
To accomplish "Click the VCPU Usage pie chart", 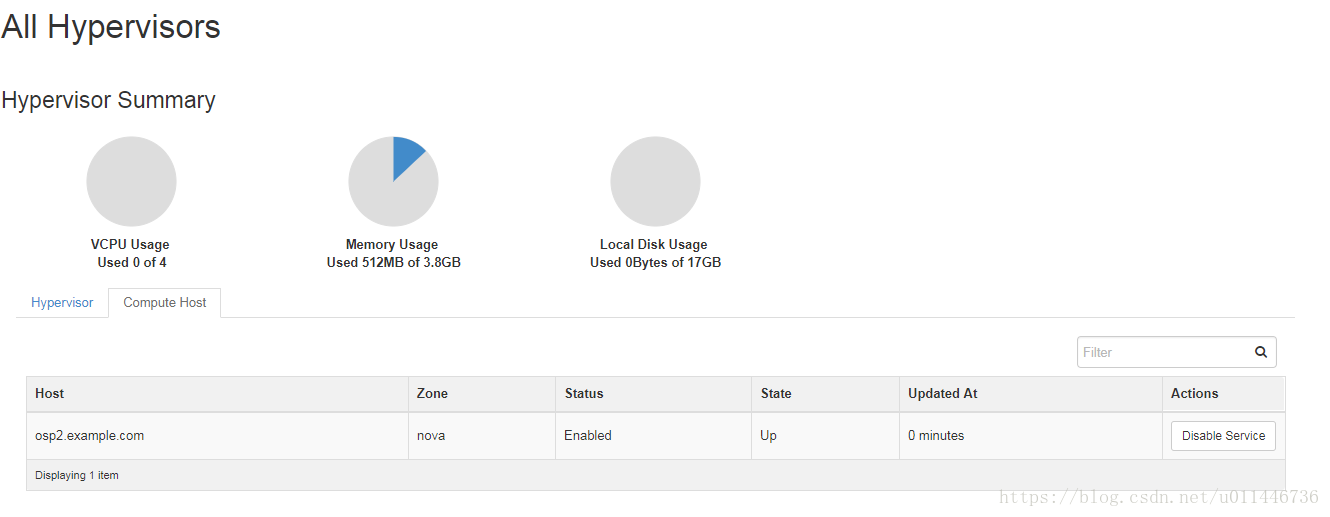I will pos(131,181).
